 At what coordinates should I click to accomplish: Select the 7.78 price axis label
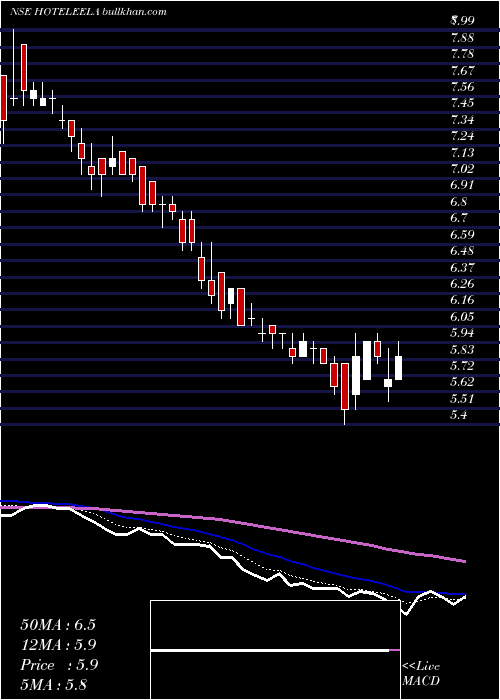[462, 54]
